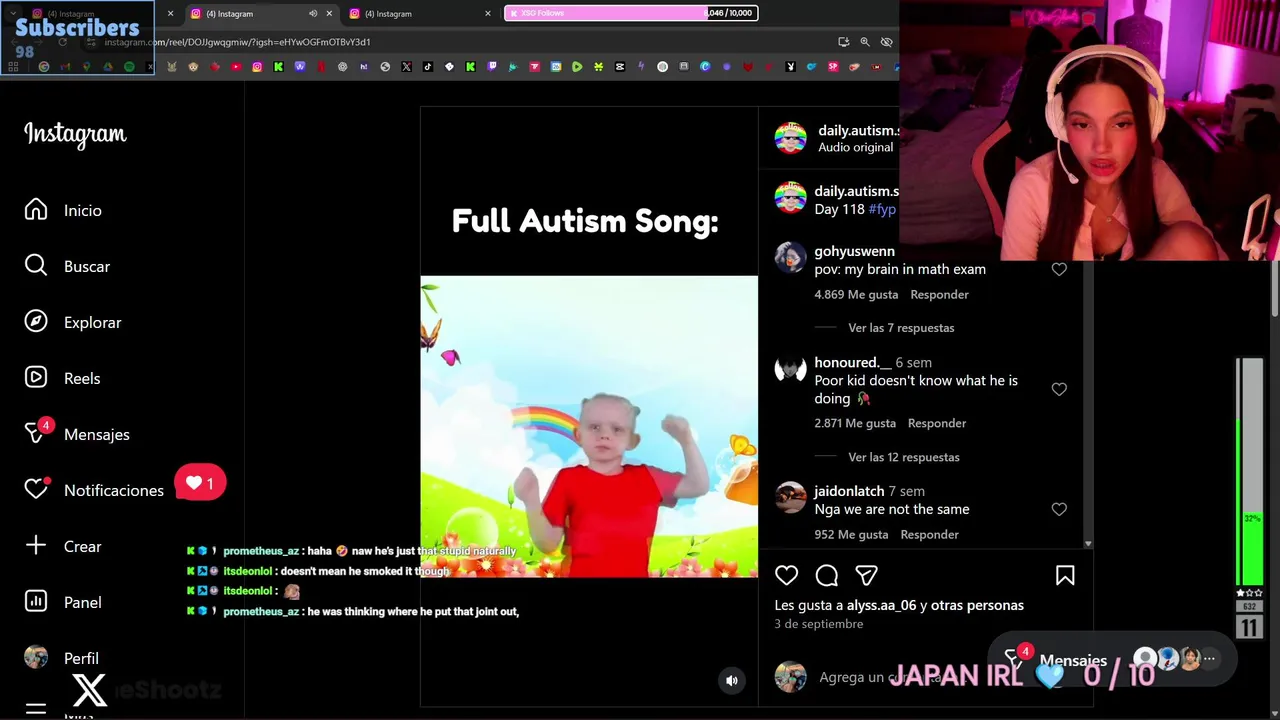Open the hamburger Más menu at sidebar bottom

click(36, 709)
